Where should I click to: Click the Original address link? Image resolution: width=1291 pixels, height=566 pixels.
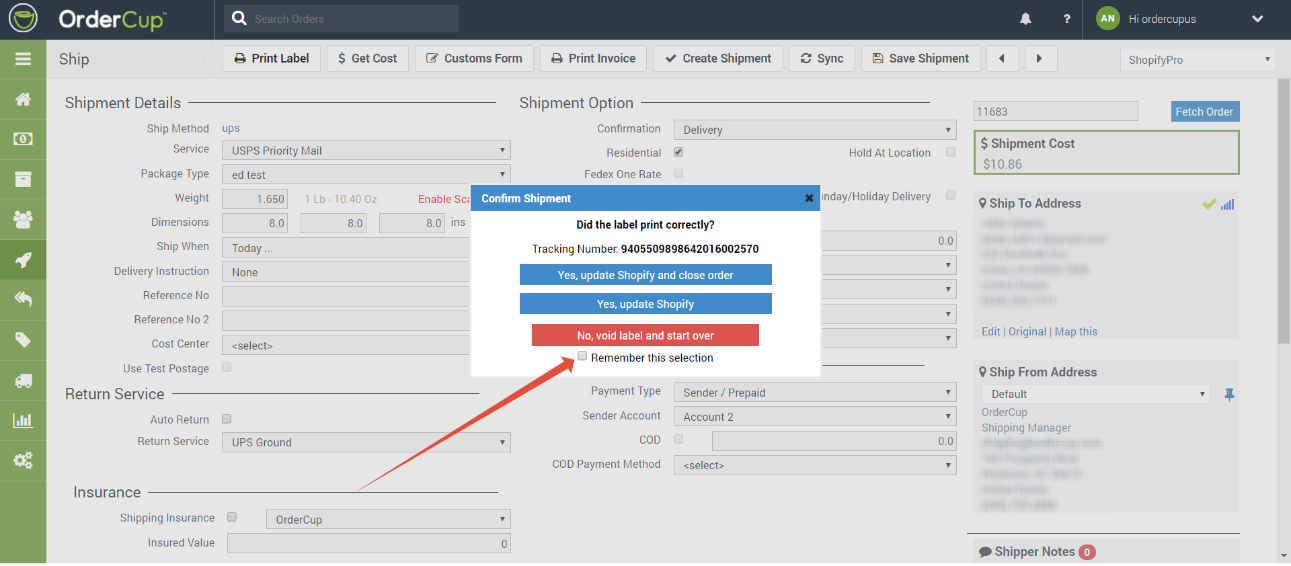[1027, 332]
